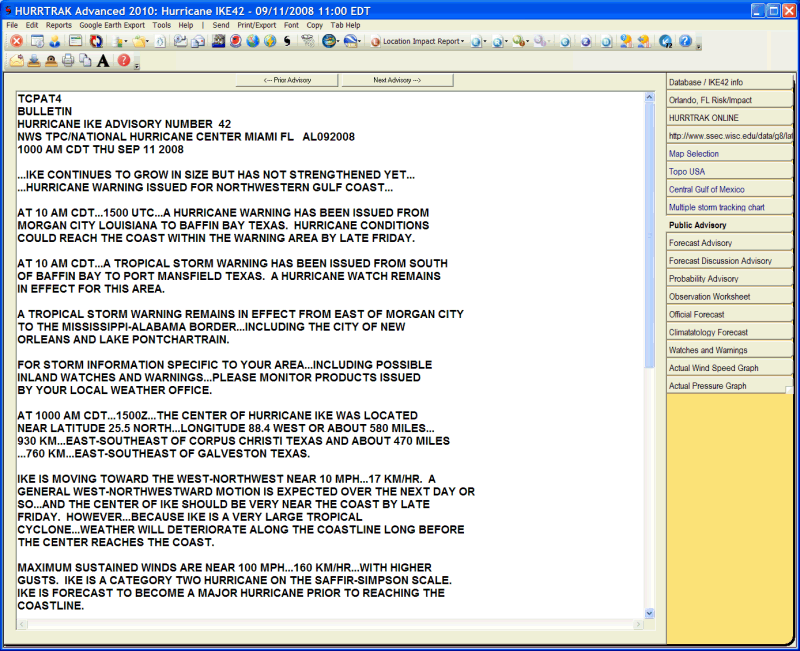Image resolution: width=800 pixels, height=651 pixels.
Task: Click the black hurricane symbol icon
Action: pos(288,42)
